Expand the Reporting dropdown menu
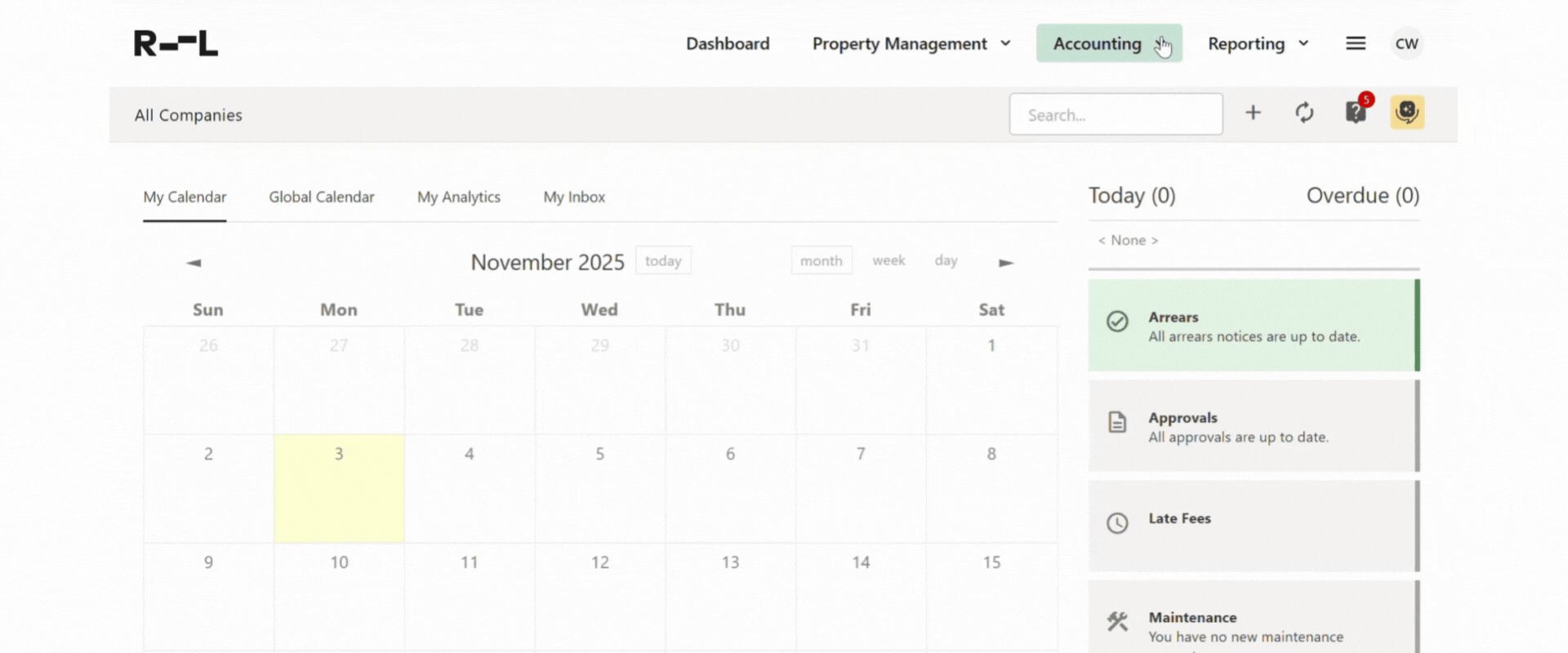This screenshot has width=1568, height=653. coord(1258,43)
